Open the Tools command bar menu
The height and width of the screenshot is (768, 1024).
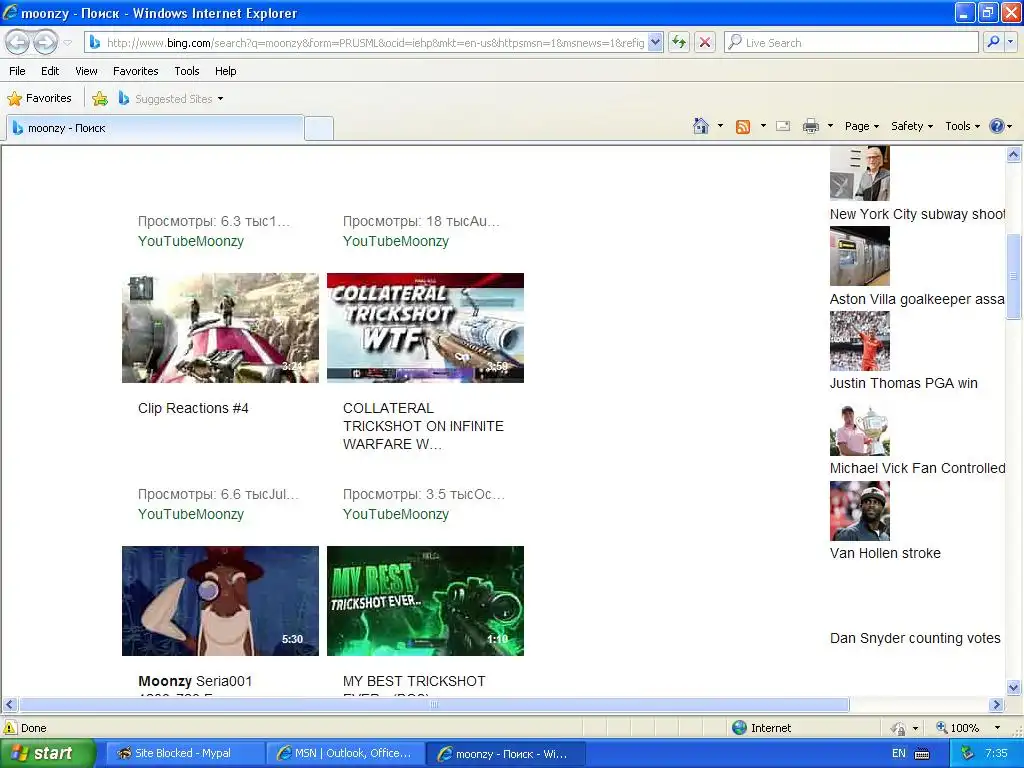click(x=962, y=126)
